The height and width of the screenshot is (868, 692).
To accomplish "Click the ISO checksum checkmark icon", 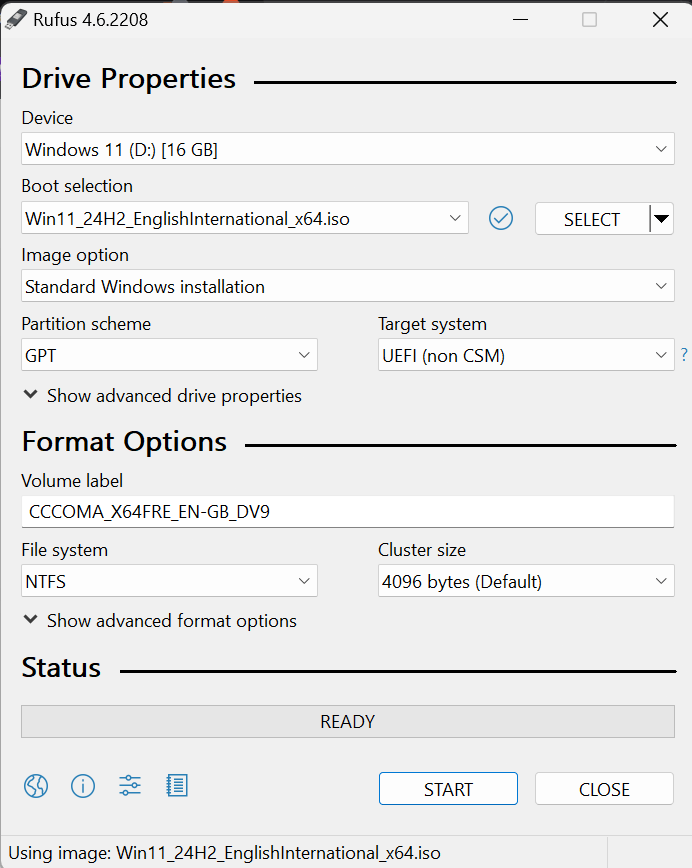I will [501, 218].
